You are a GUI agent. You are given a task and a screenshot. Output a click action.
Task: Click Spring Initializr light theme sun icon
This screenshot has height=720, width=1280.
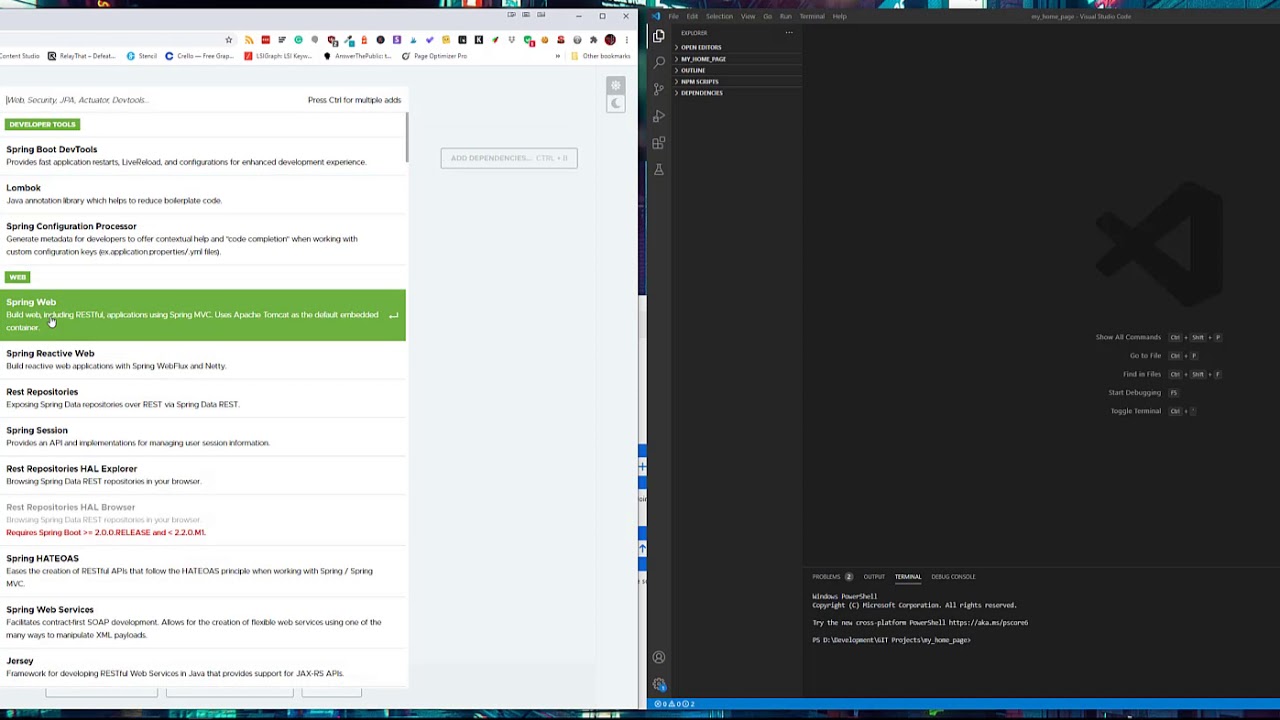click(616, 85)
